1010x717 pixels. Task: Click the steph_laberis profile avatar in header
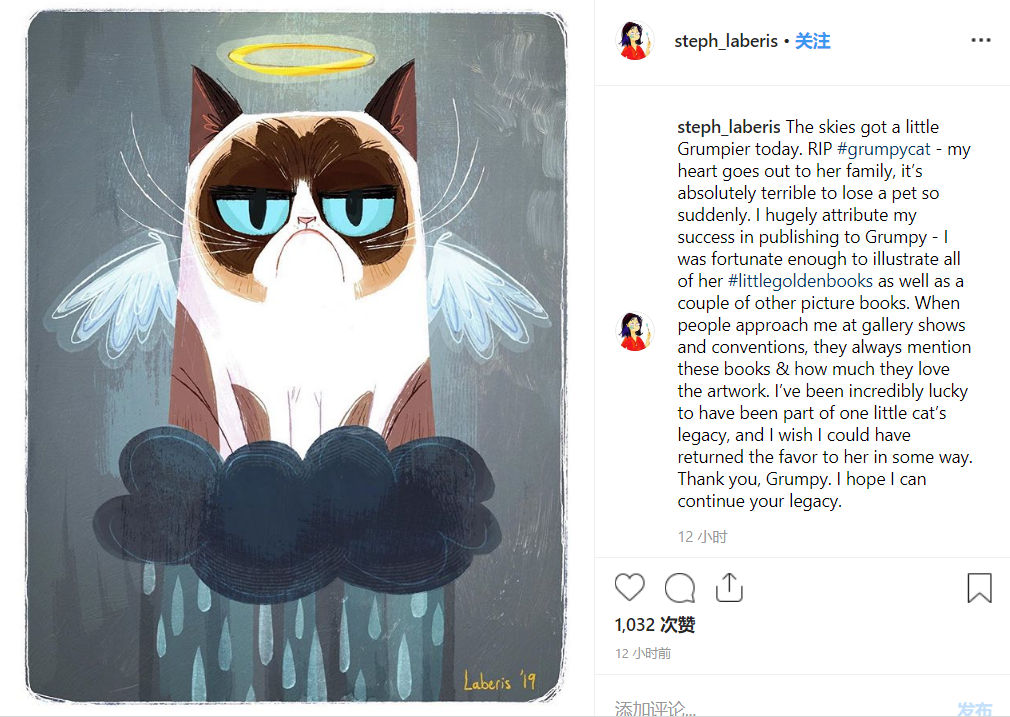point(634,41)
